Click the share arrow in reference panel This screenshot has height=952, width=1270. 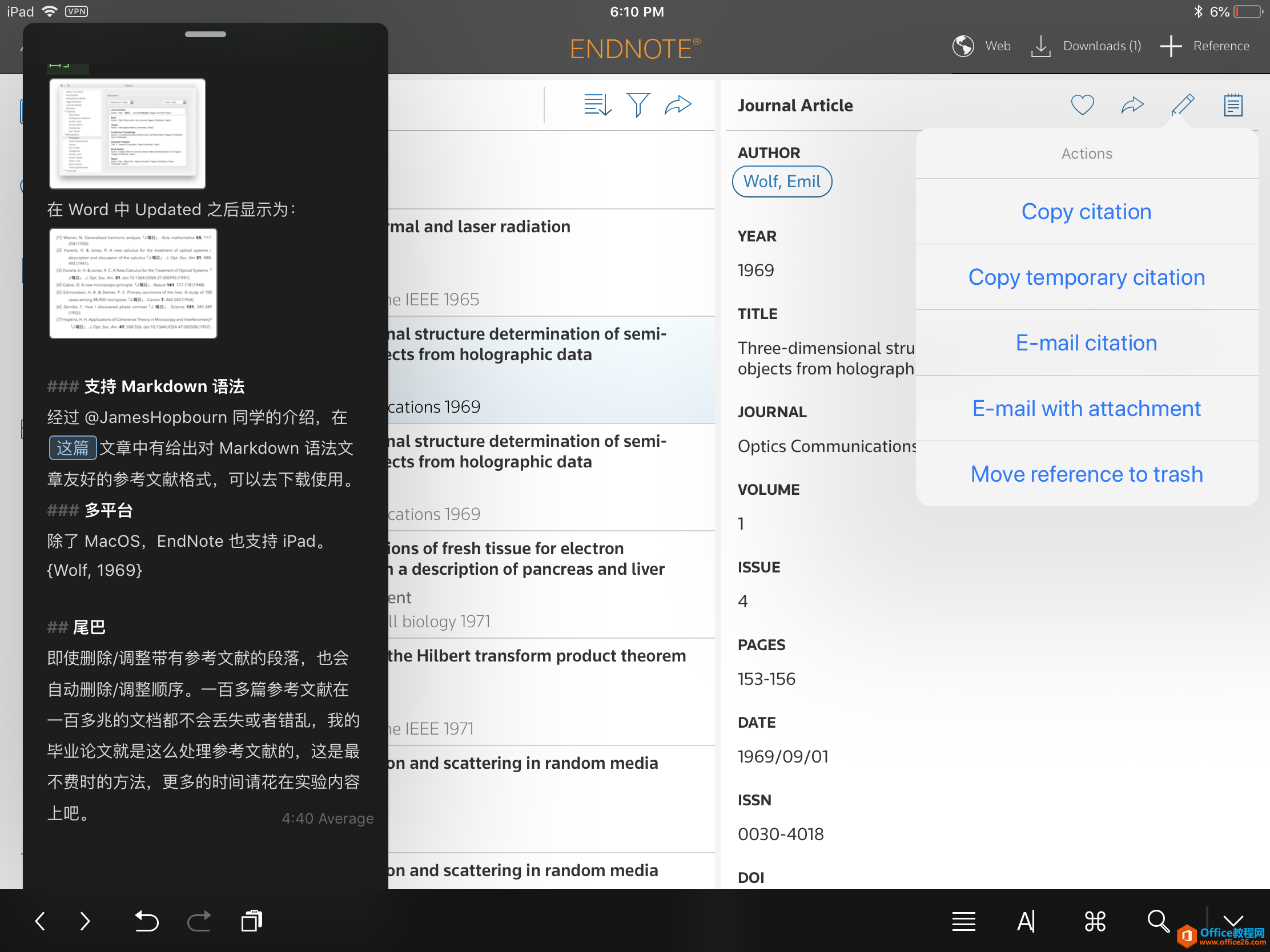(1132, 105)
